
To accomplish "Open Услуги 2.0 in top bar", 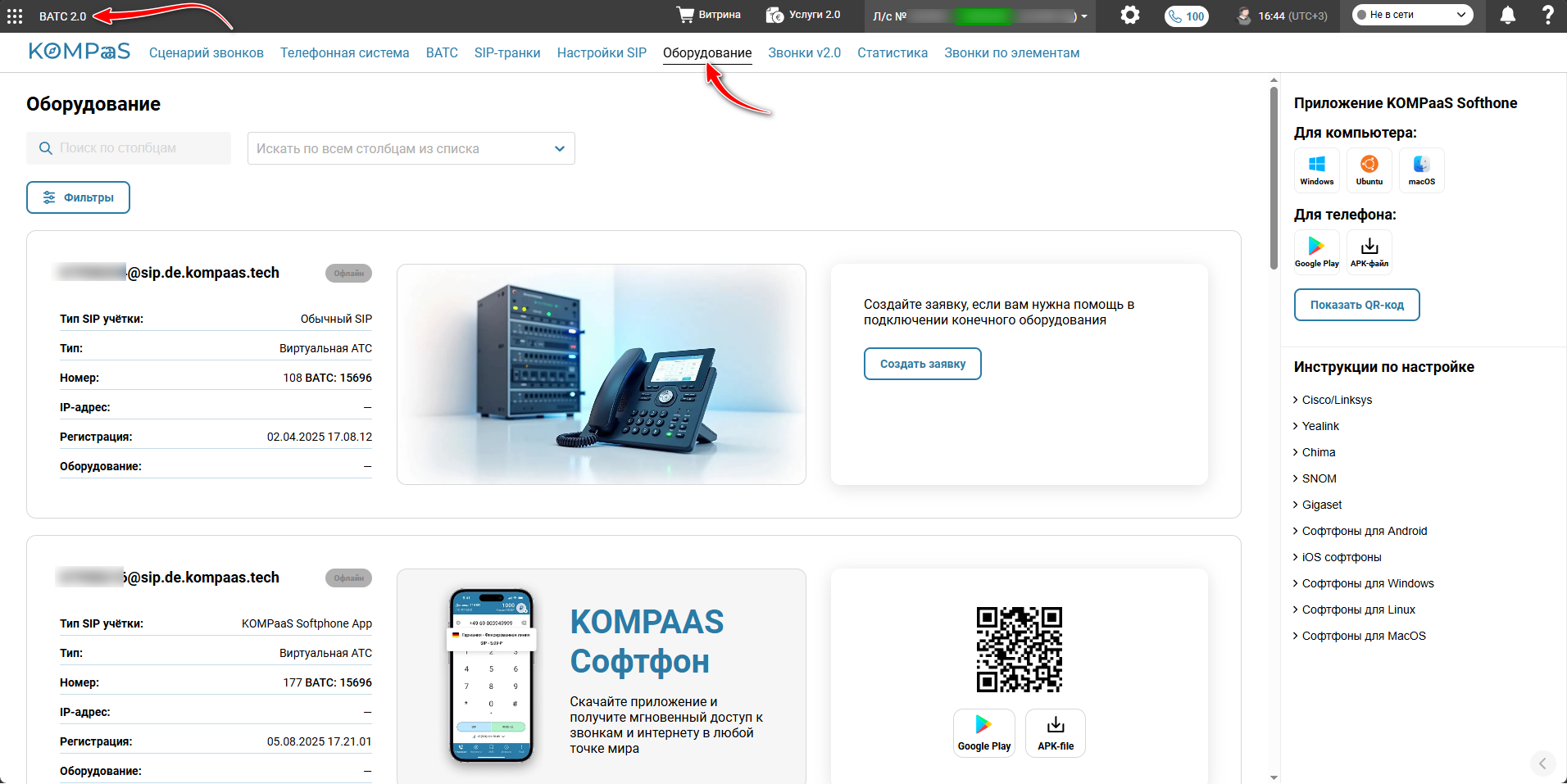I will coord(803,15).
